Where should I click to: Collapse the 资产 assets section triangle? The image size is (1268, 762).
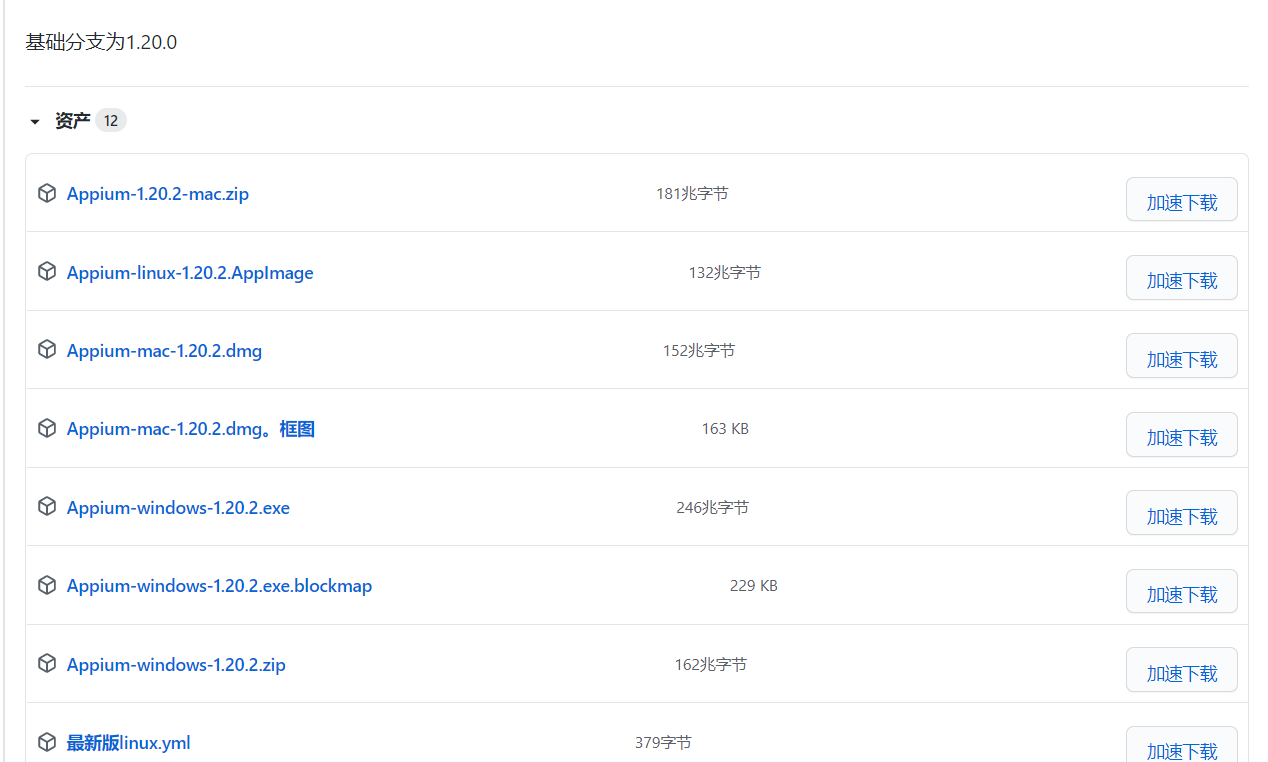pyautogui.click(x=35, y=122)
